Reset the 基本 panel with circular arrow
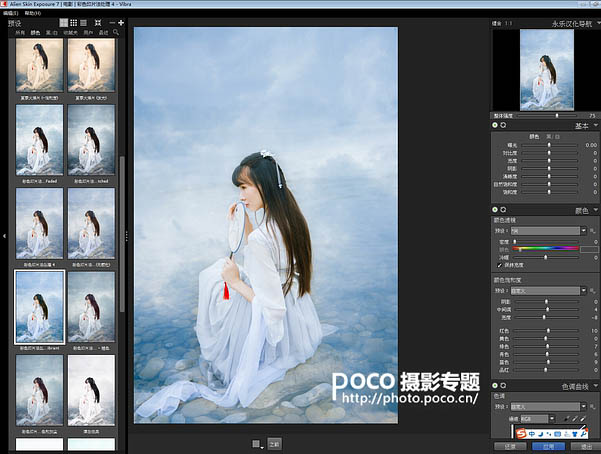 click(x=503, y=125)
